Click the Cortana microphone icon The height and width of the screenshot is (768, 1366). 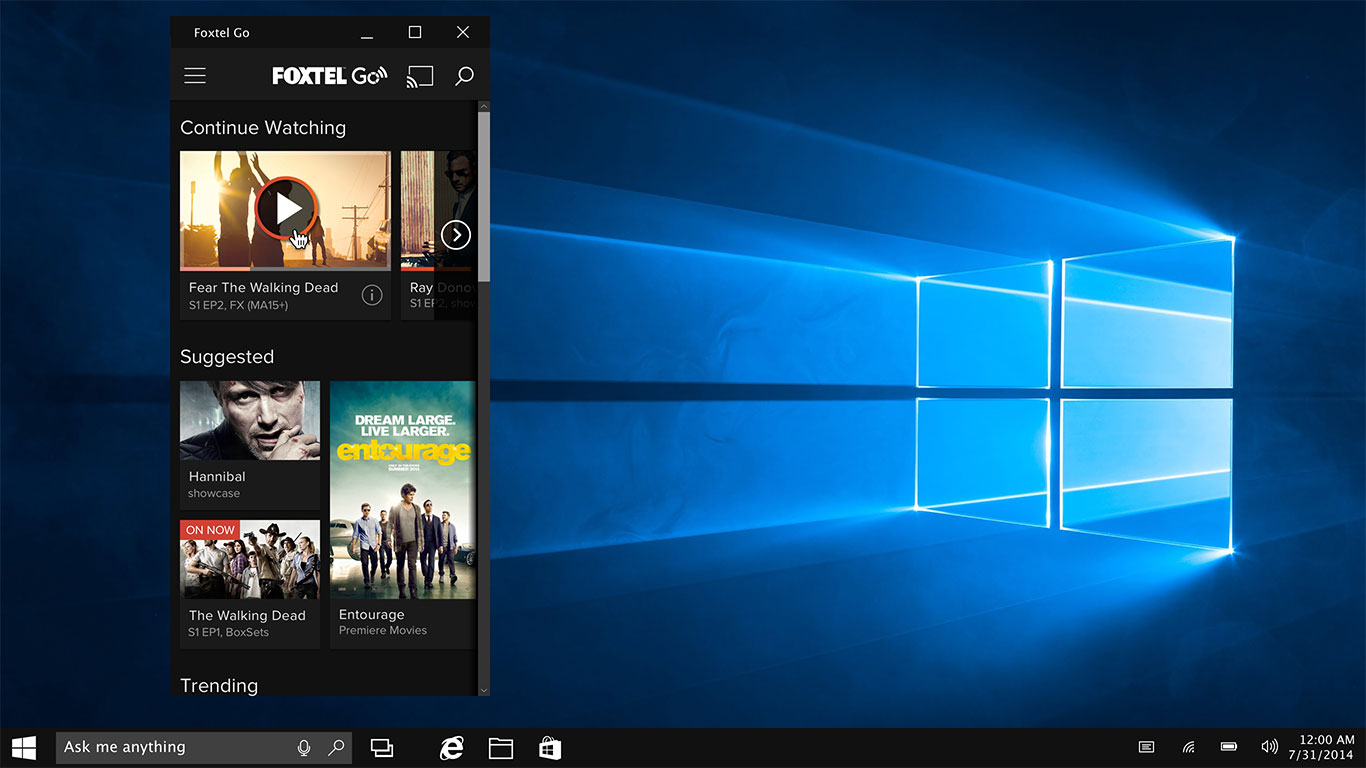click(x=304, y=747)
